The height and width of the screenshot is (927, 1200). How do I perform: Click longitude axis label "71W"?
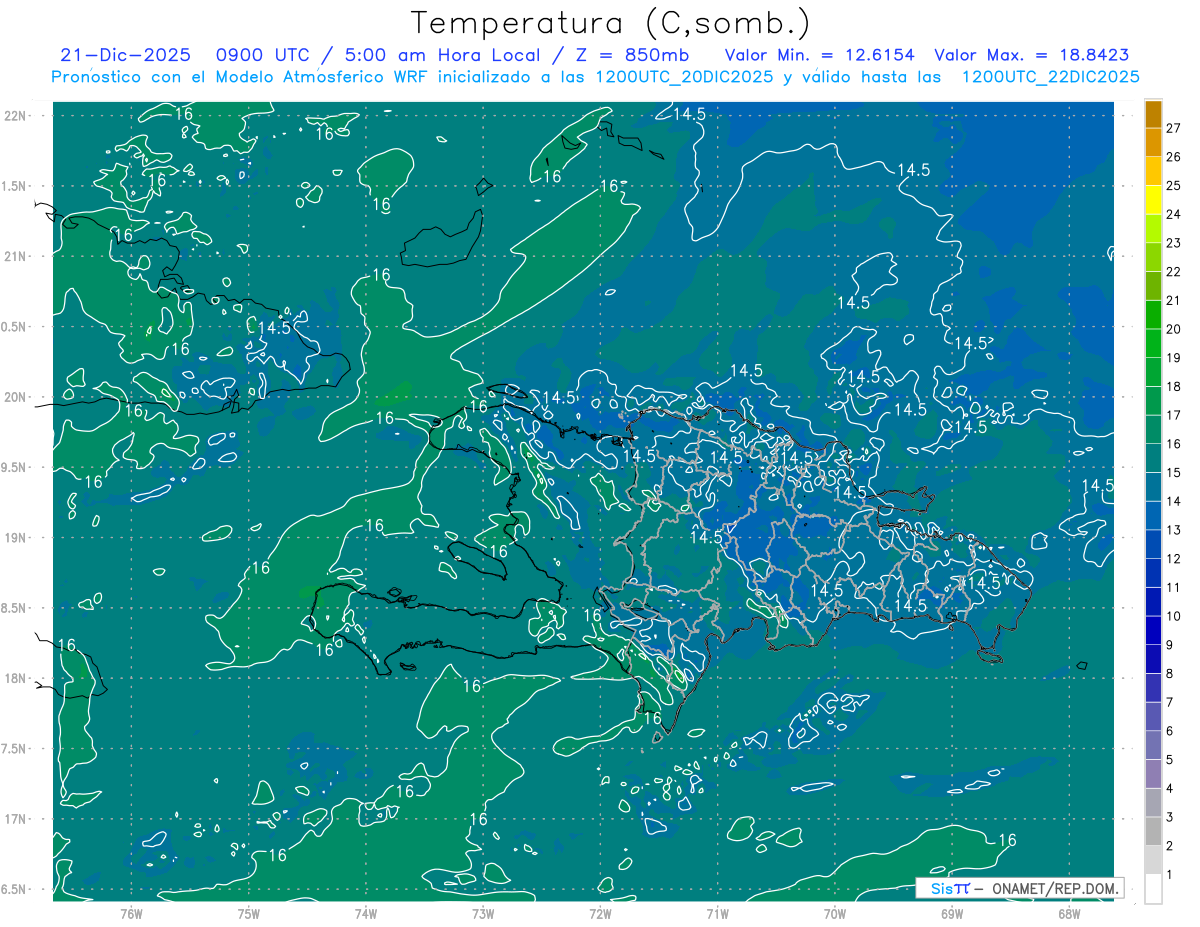[717, 912]
